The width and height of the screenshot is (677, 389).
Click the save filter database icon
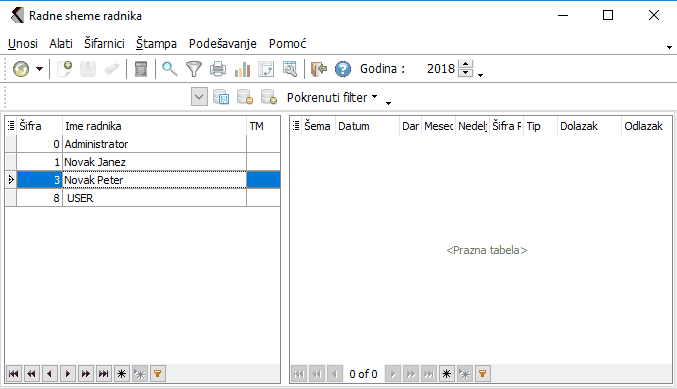click(221, 97)
